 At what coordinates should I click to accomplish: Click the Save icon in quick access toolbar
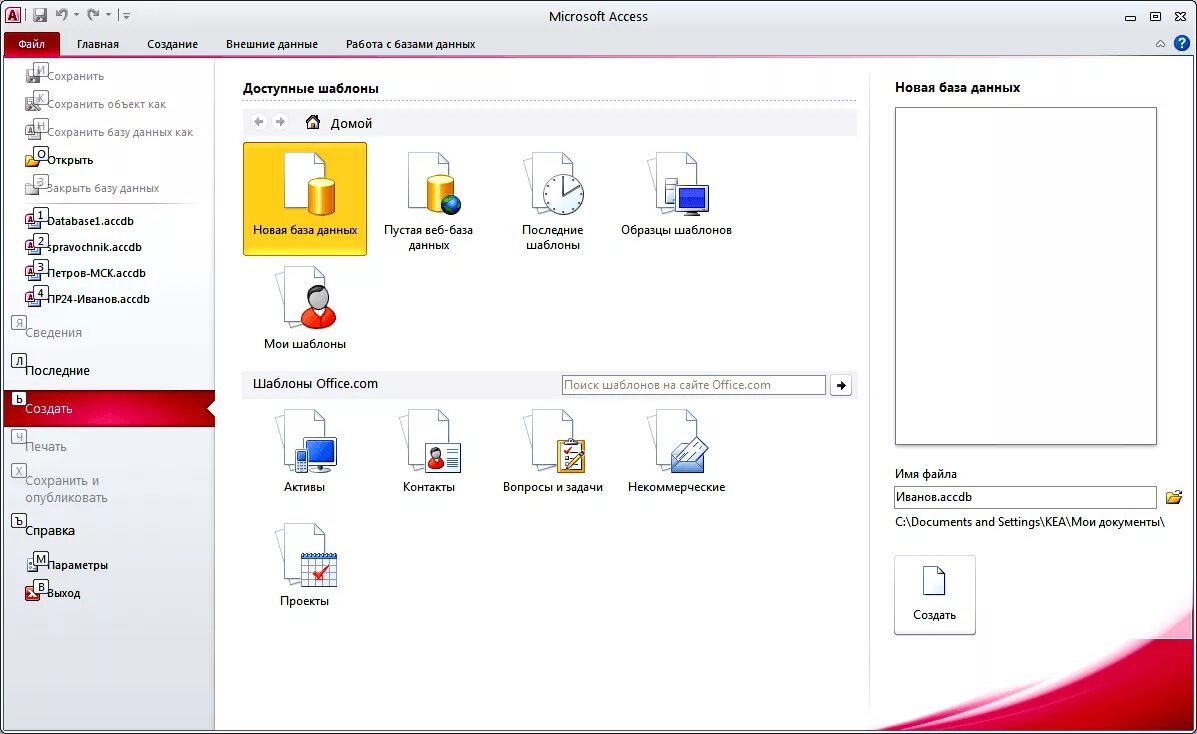(x=40, y=15)
